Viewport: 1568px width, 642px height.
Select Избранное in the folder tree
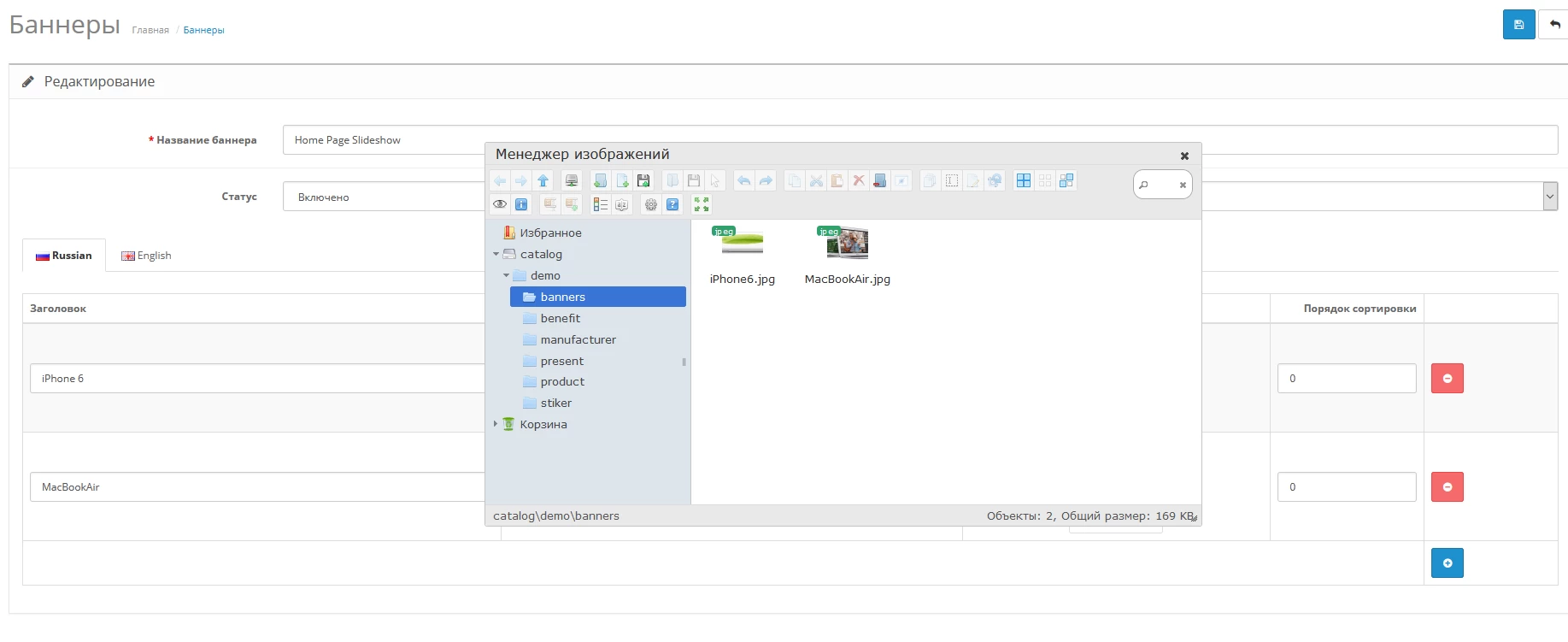[x=550, y=233]
